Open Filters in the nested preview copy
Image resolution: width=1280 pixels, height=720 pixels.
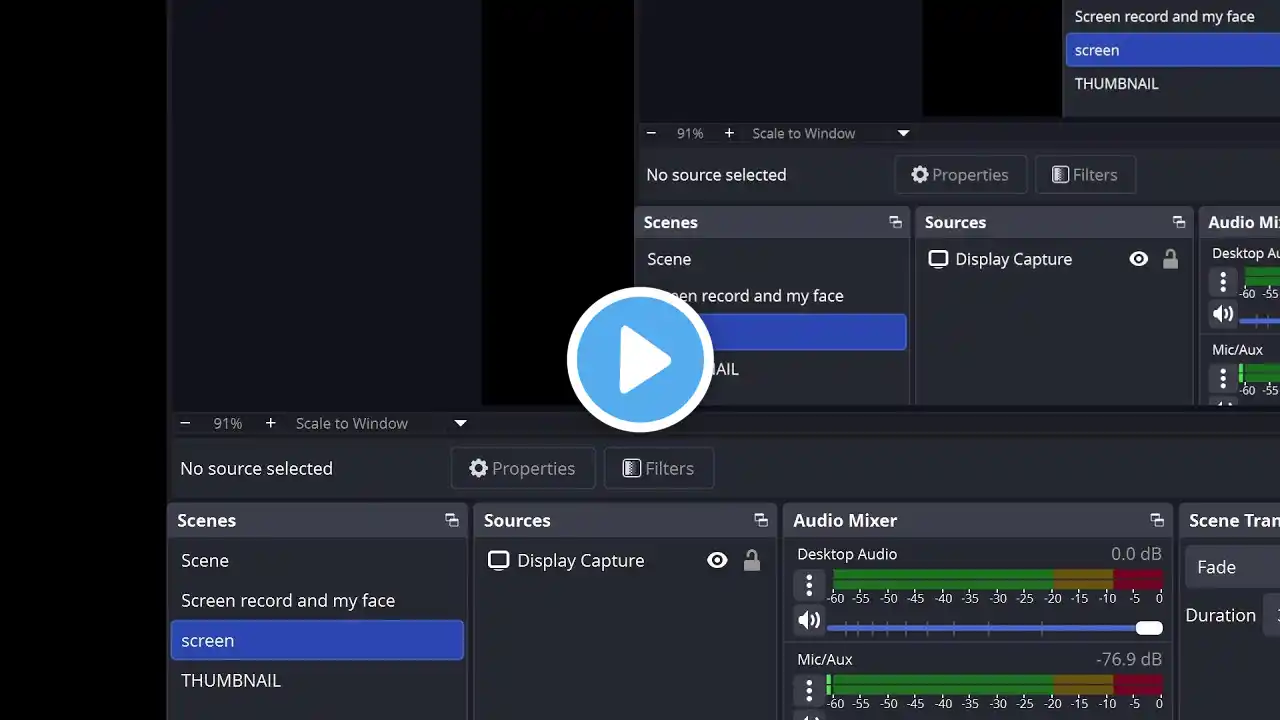(1085, 175)
